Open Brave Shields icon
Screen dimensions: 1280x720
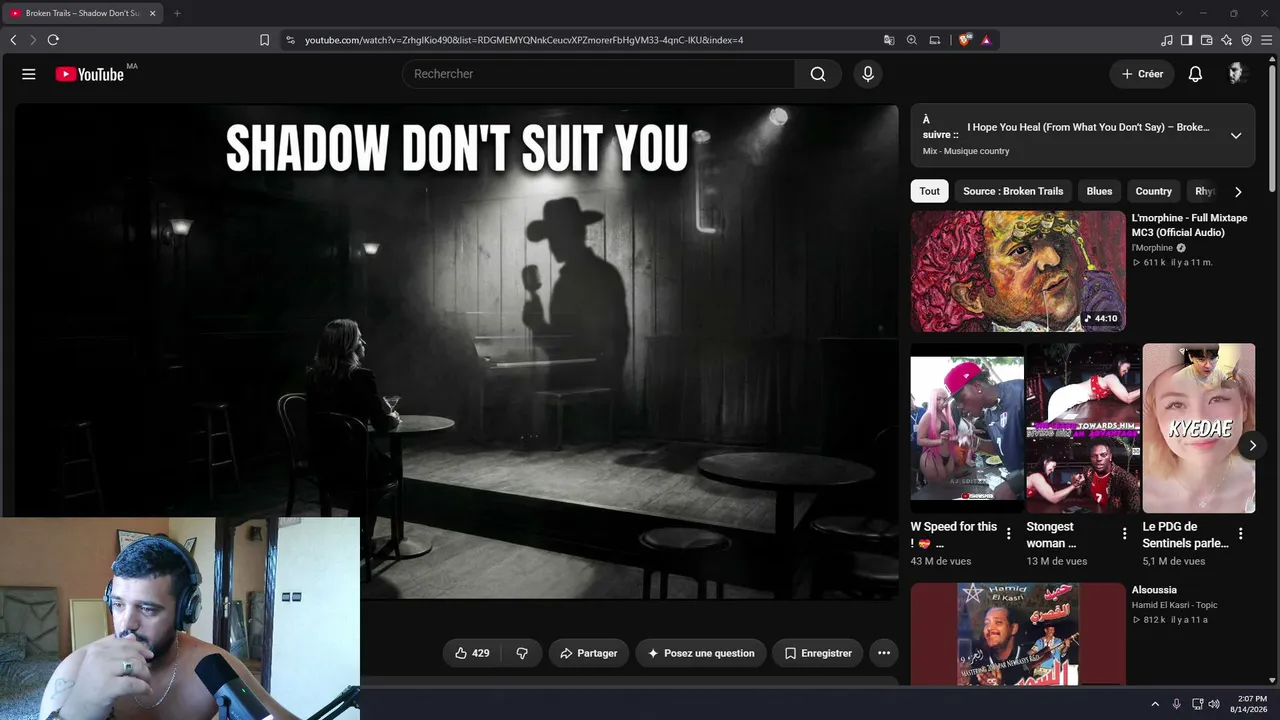click(965, 40)
